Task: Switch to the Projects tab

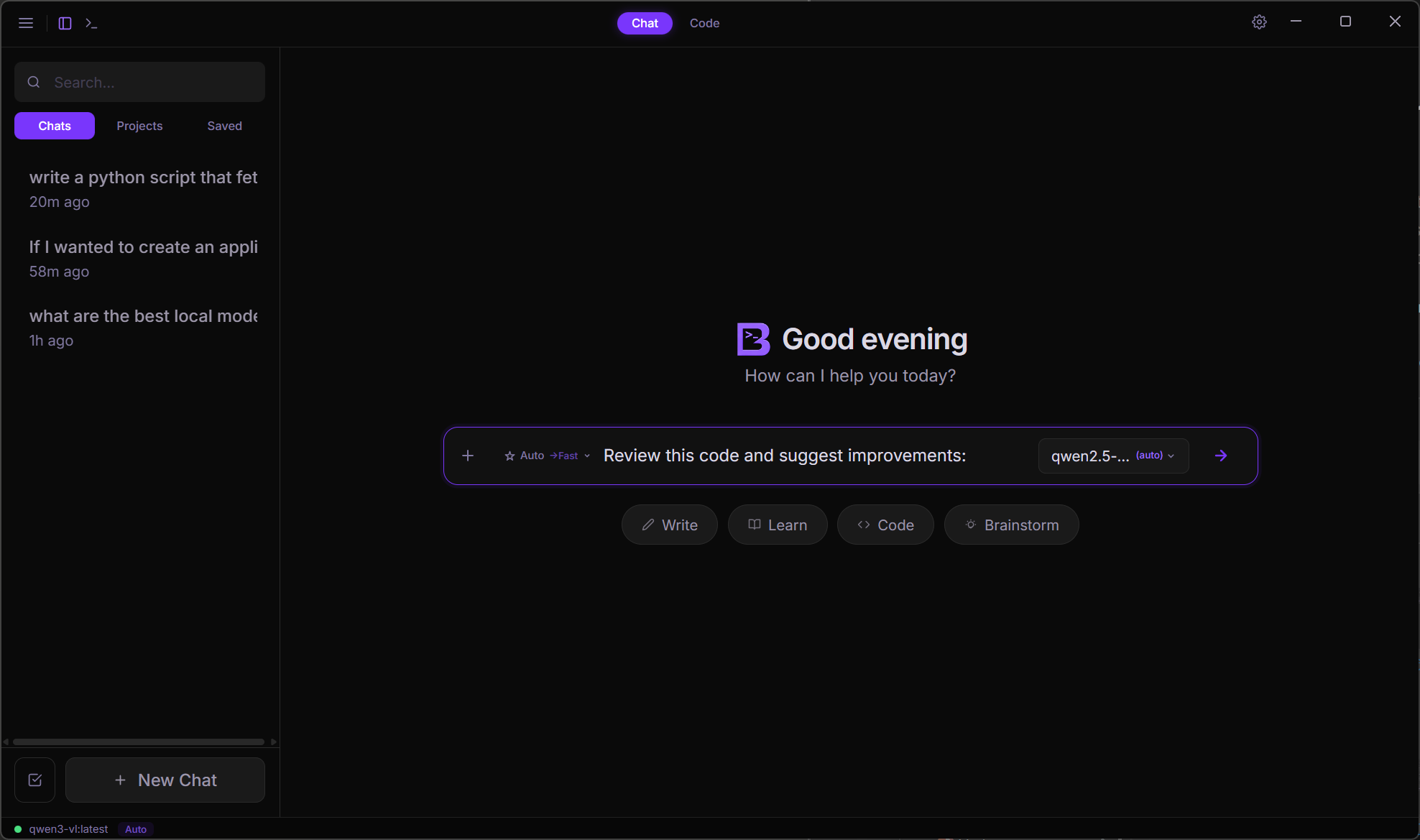Action: (139, 126)
